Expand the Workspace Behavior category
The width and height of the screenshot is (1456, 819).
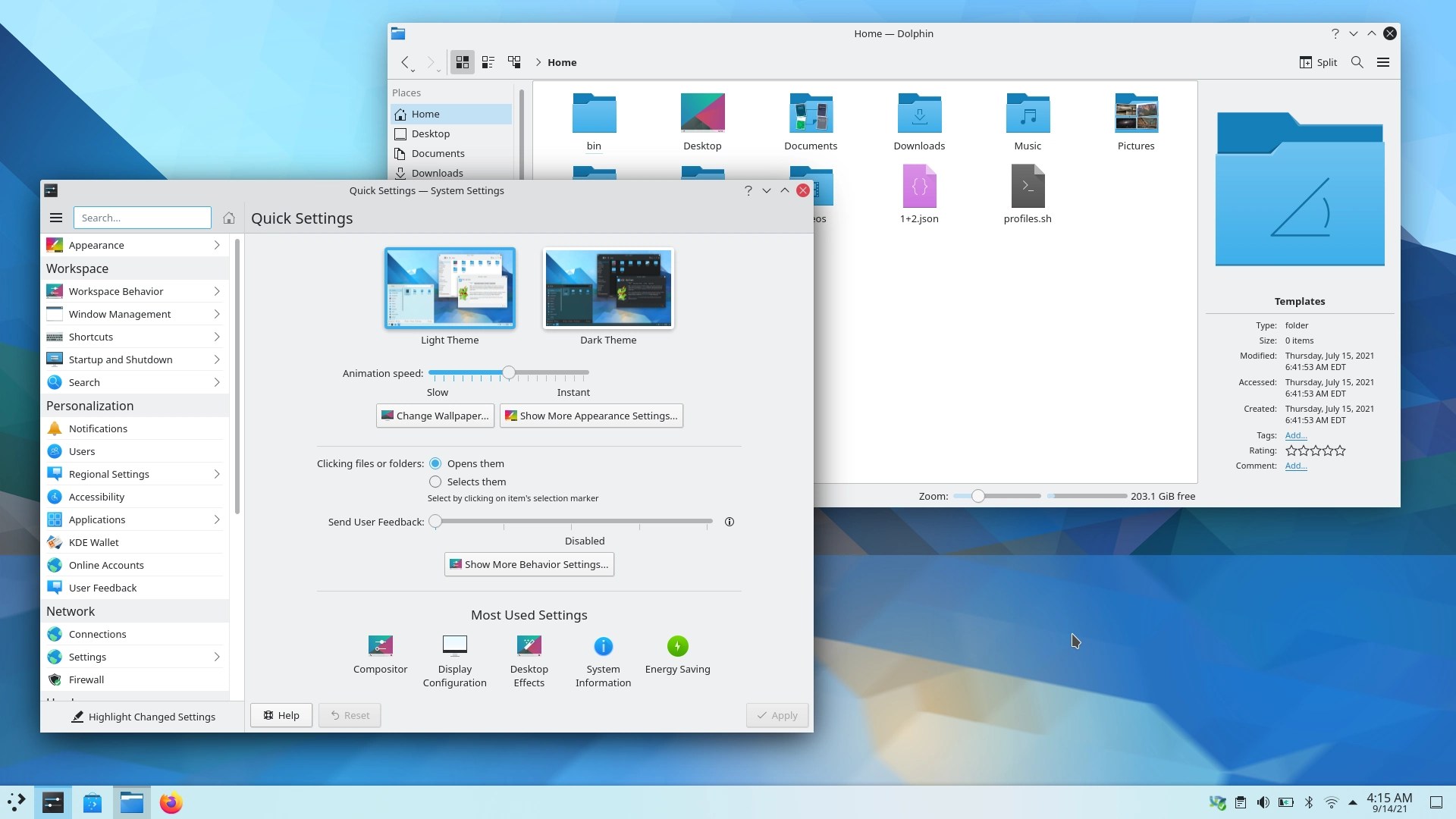pyautogui.click(x=134, y=291)
